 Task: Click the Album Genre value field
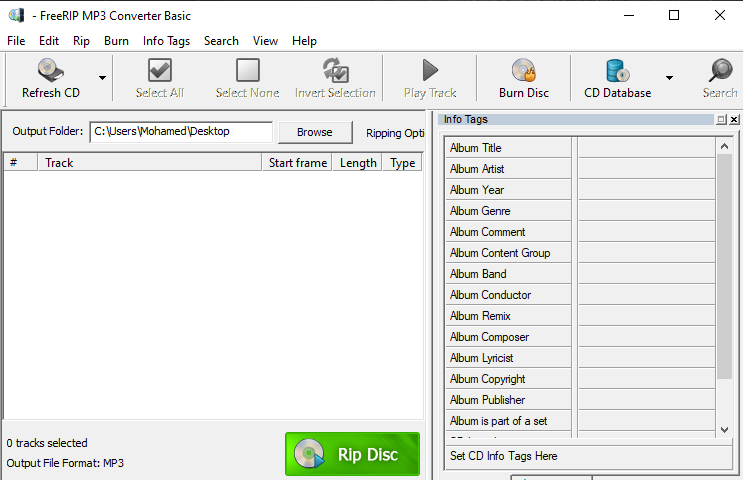[x=646, y=211]
